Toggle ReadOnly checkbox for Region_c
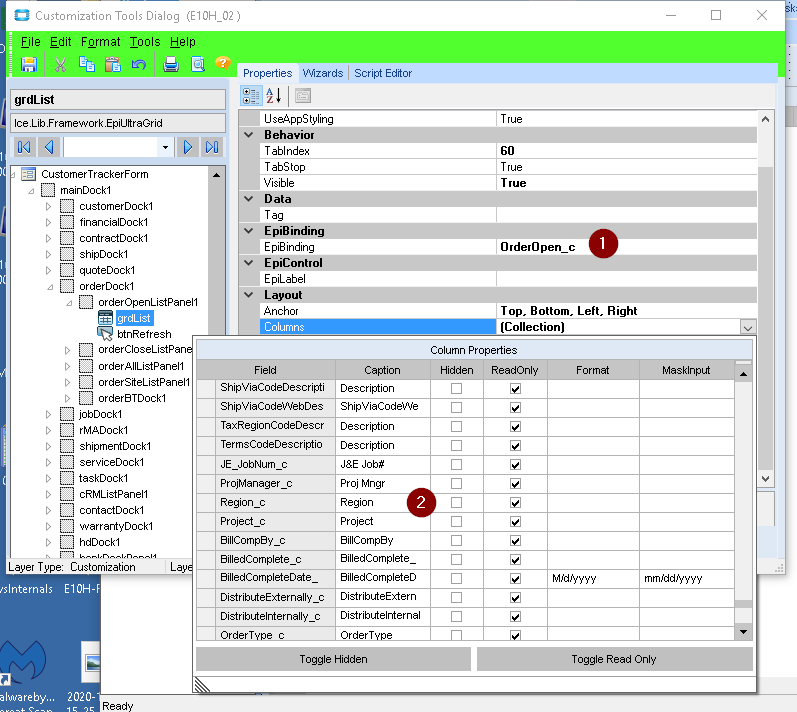Image resolution: width=797 pixels, height=712 pixels. coord(515,502)
